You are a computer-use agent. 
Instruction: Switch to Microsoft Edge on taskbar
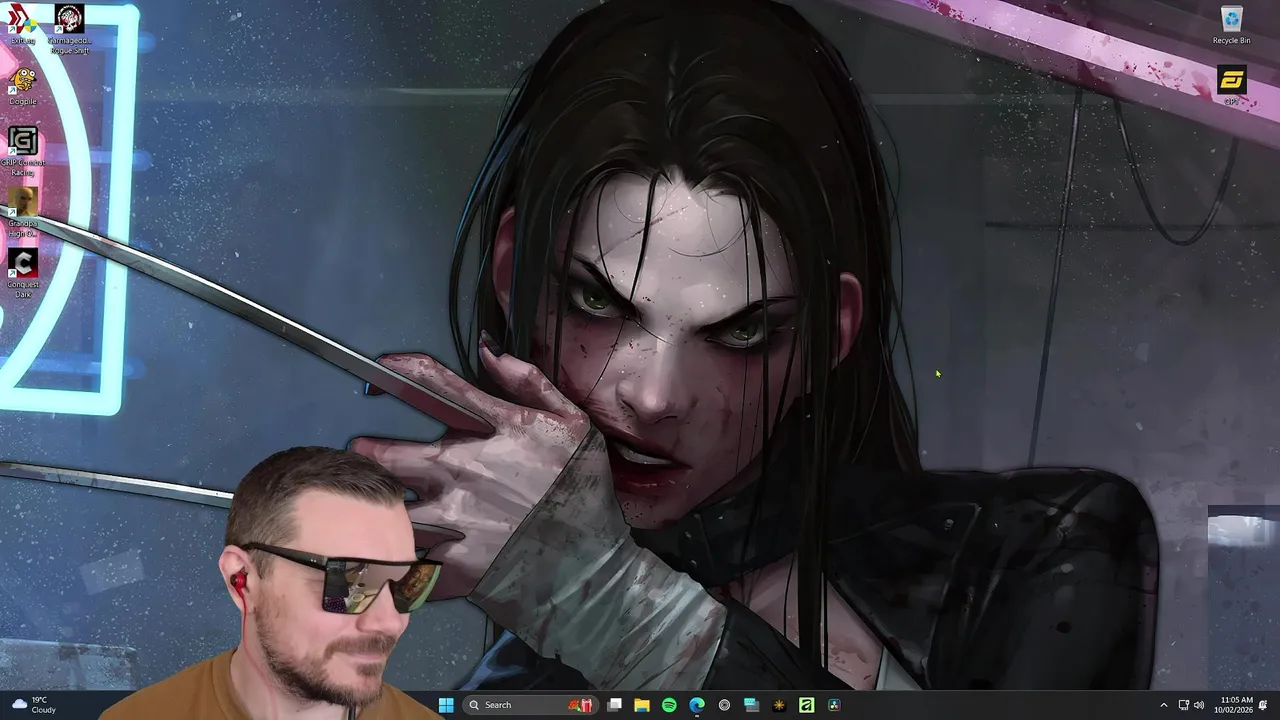coord(697,705)
